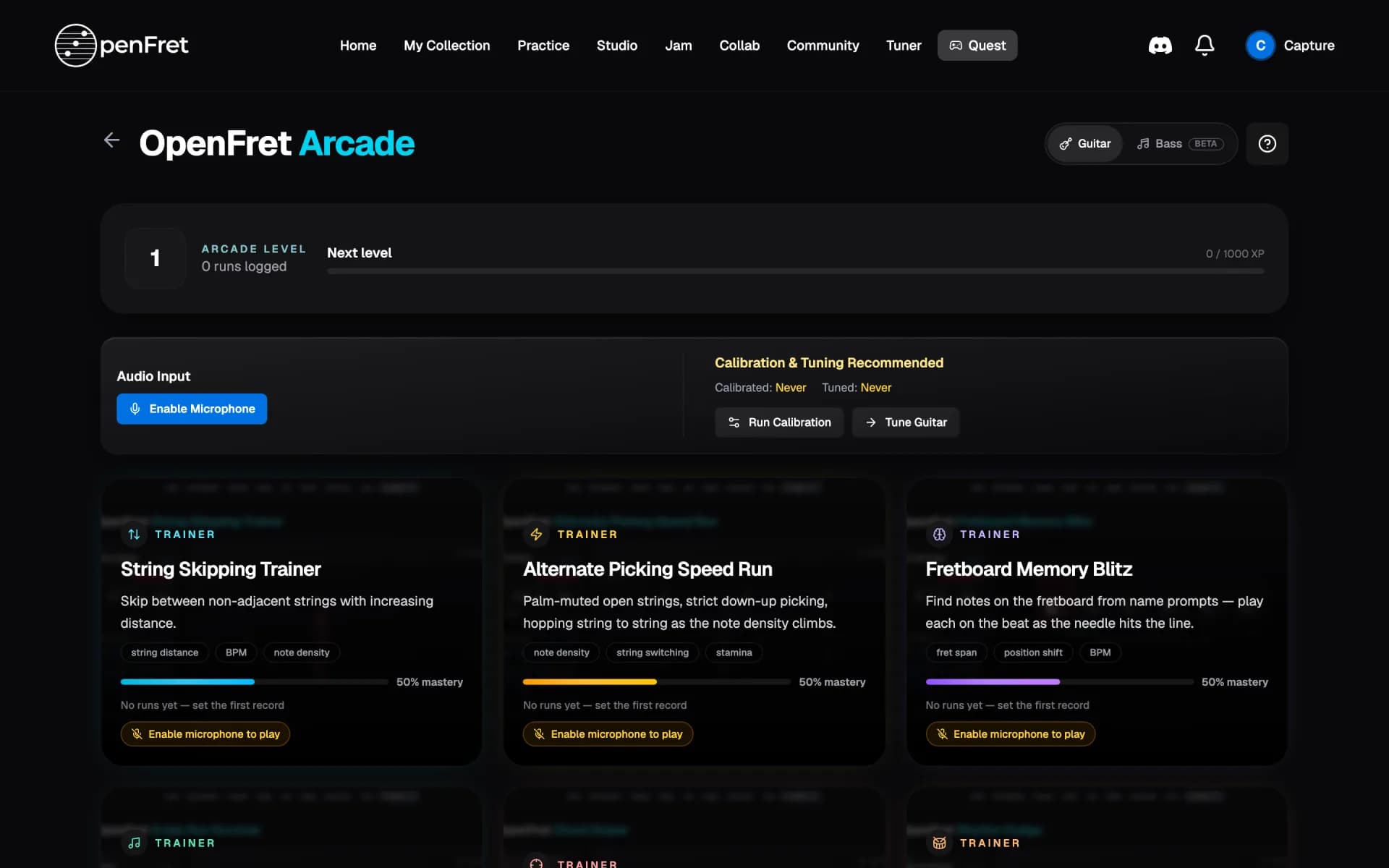Open the Collab page

coord(739,46)
